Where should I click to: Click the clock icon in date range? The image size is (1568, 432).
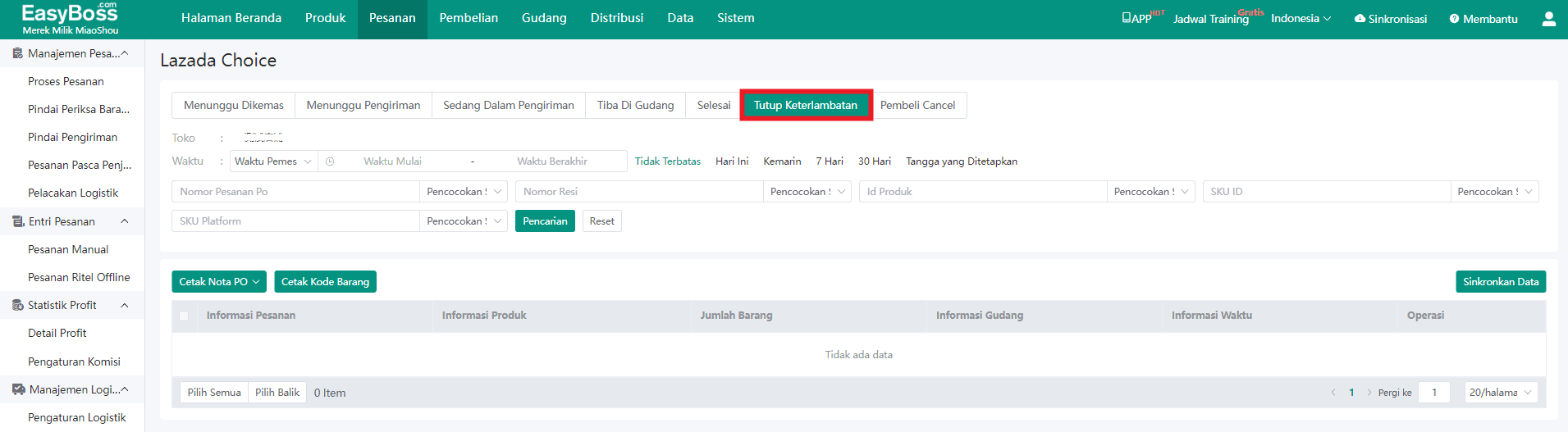coord(330,161)
